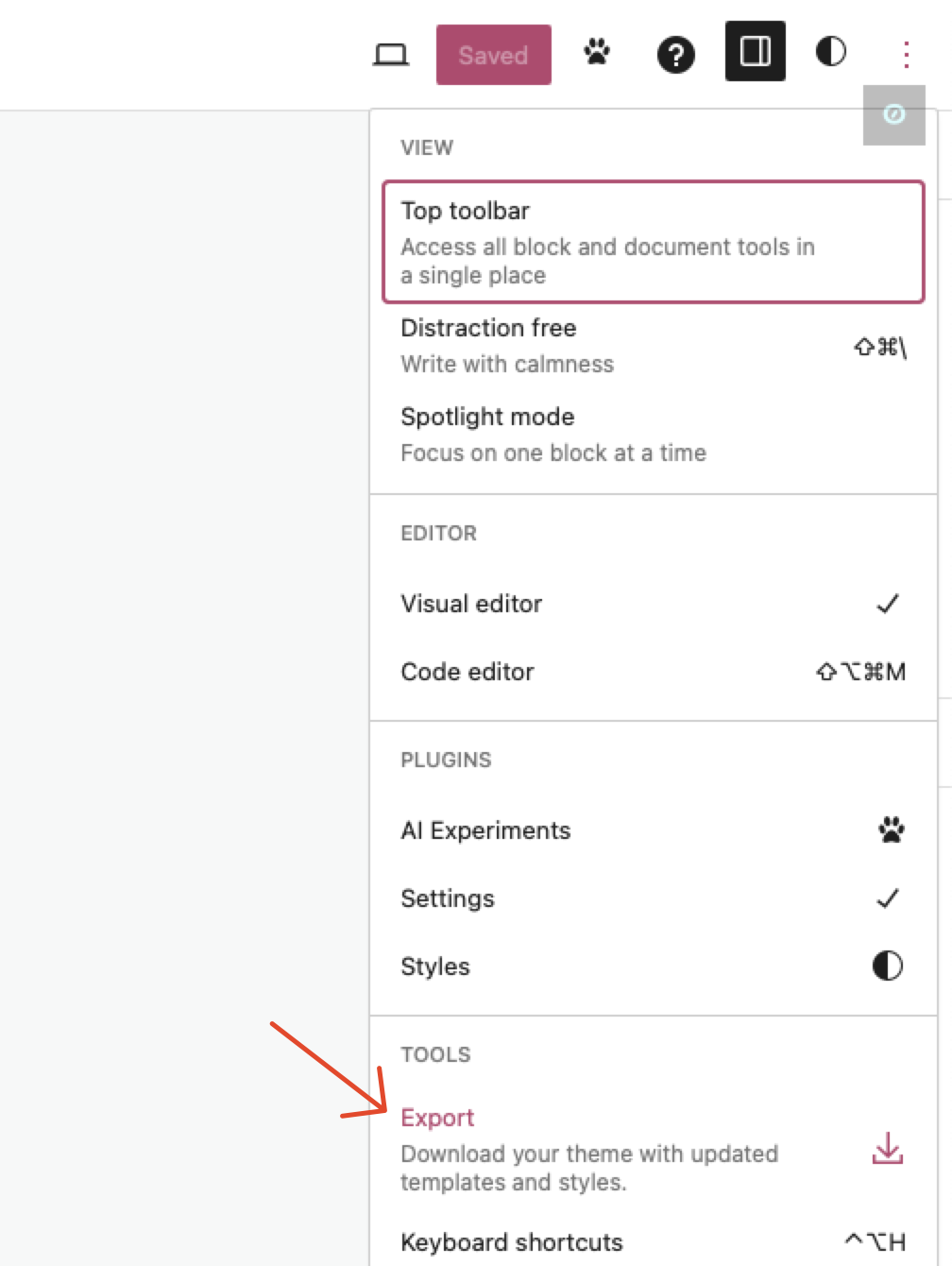Click the Export download arrow icon

pyautogui.click(x=887, y=1148)
